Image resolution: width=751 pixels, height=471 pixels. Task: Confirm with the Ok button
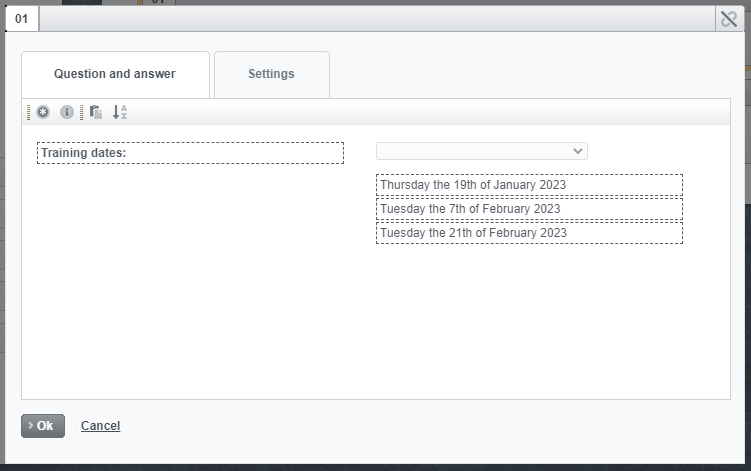(43, 426)
